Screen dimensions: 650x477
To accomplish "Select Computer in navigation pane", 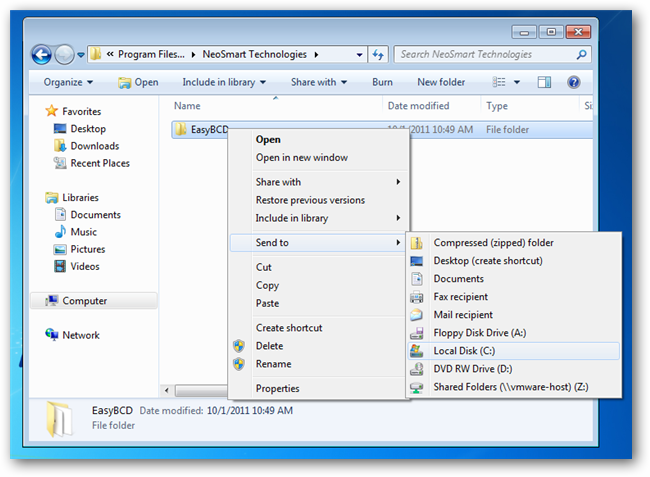I will [94, 301].
